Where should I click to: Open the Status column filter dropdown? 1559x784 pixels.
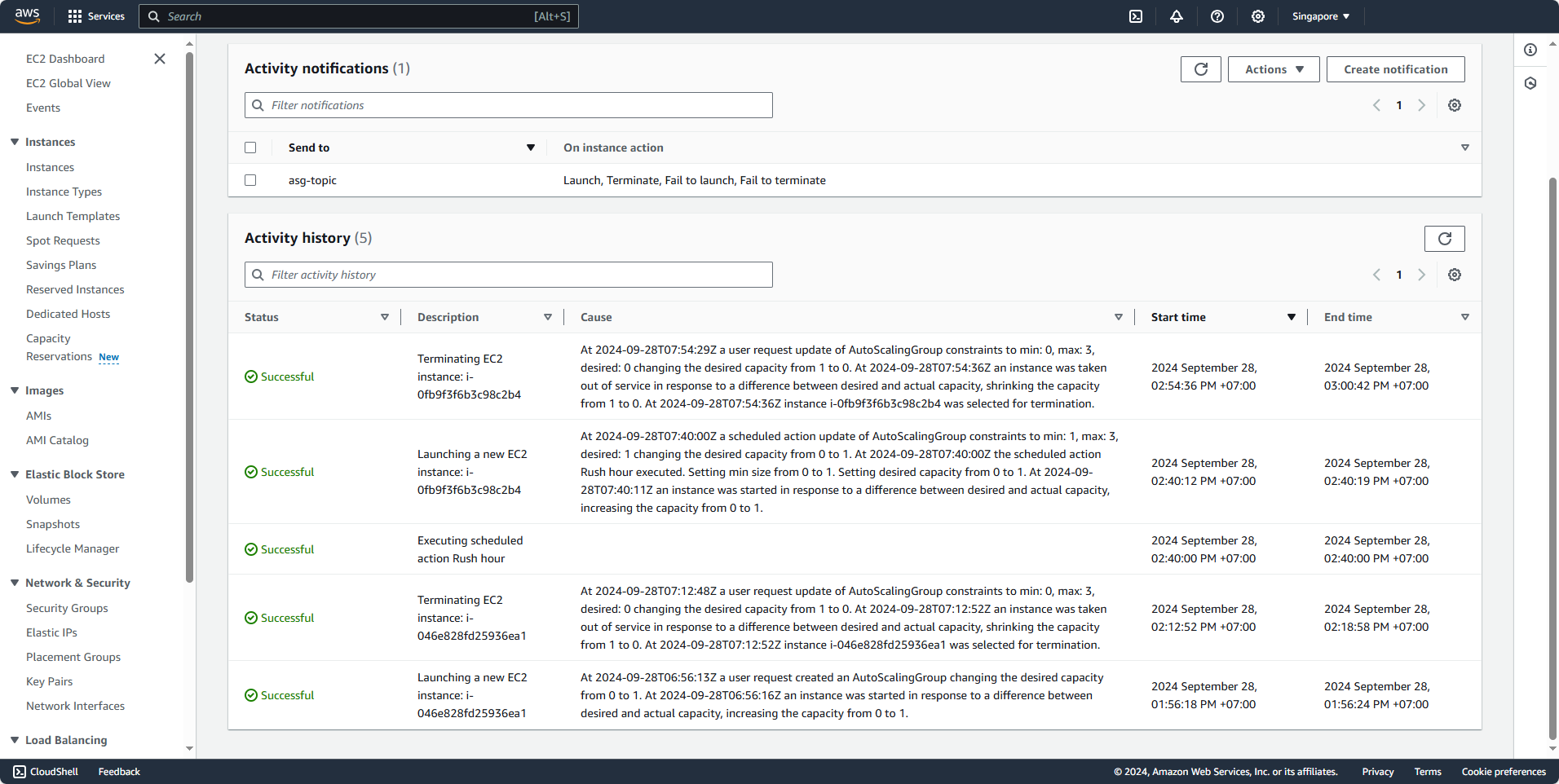click(x=384, y=317)
